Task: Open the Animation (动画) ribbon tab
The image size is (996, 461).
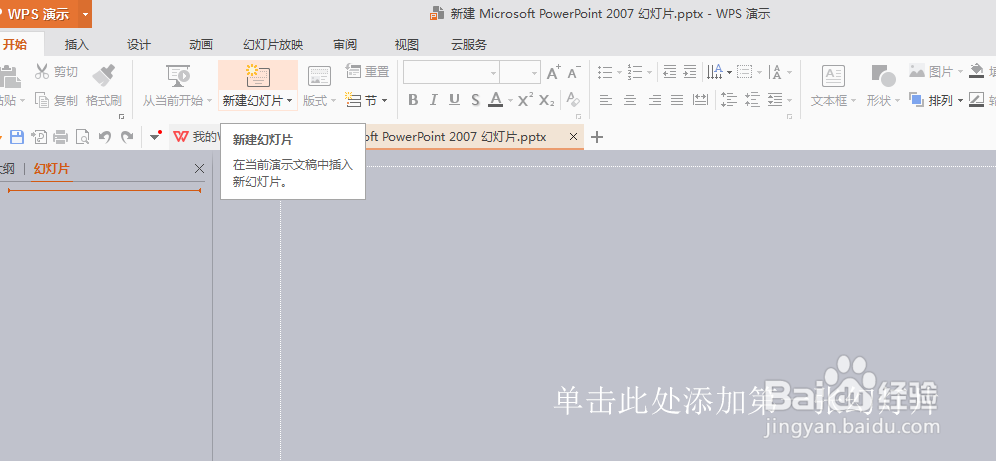Action: point(201,44)
